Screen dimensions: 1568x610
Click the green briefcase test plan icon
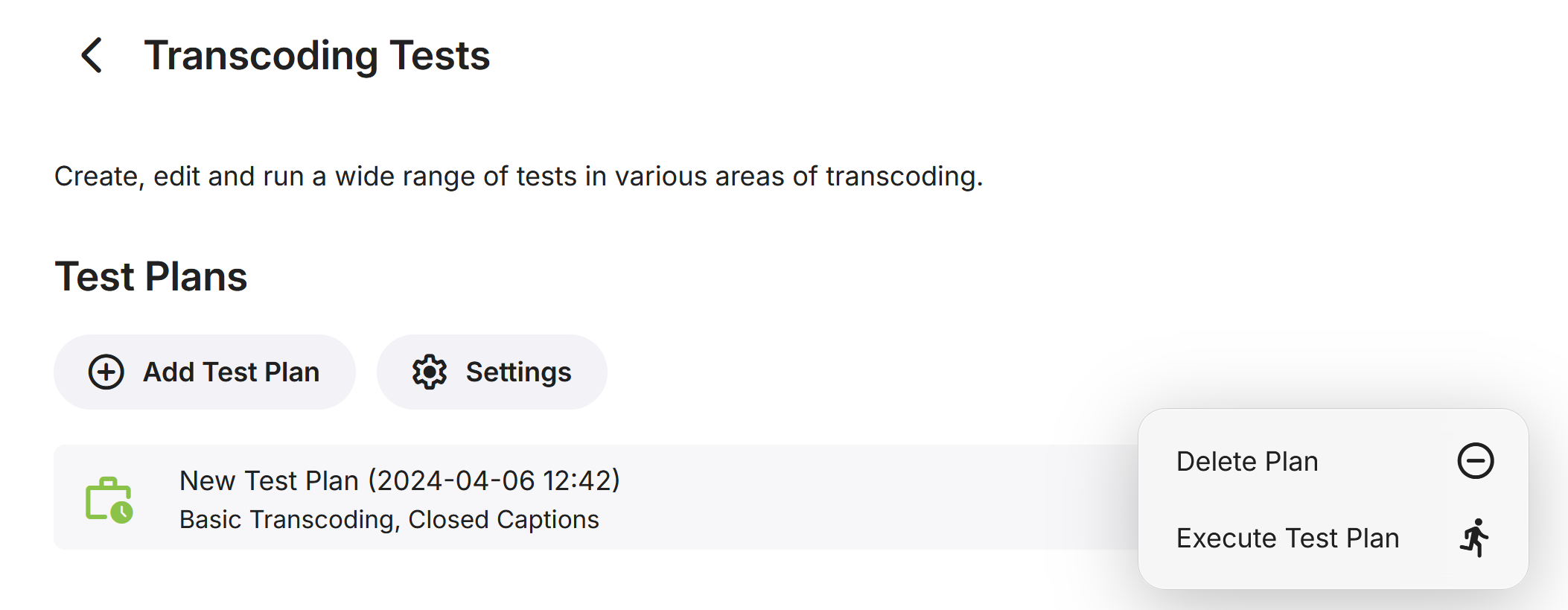coord(109,498)
